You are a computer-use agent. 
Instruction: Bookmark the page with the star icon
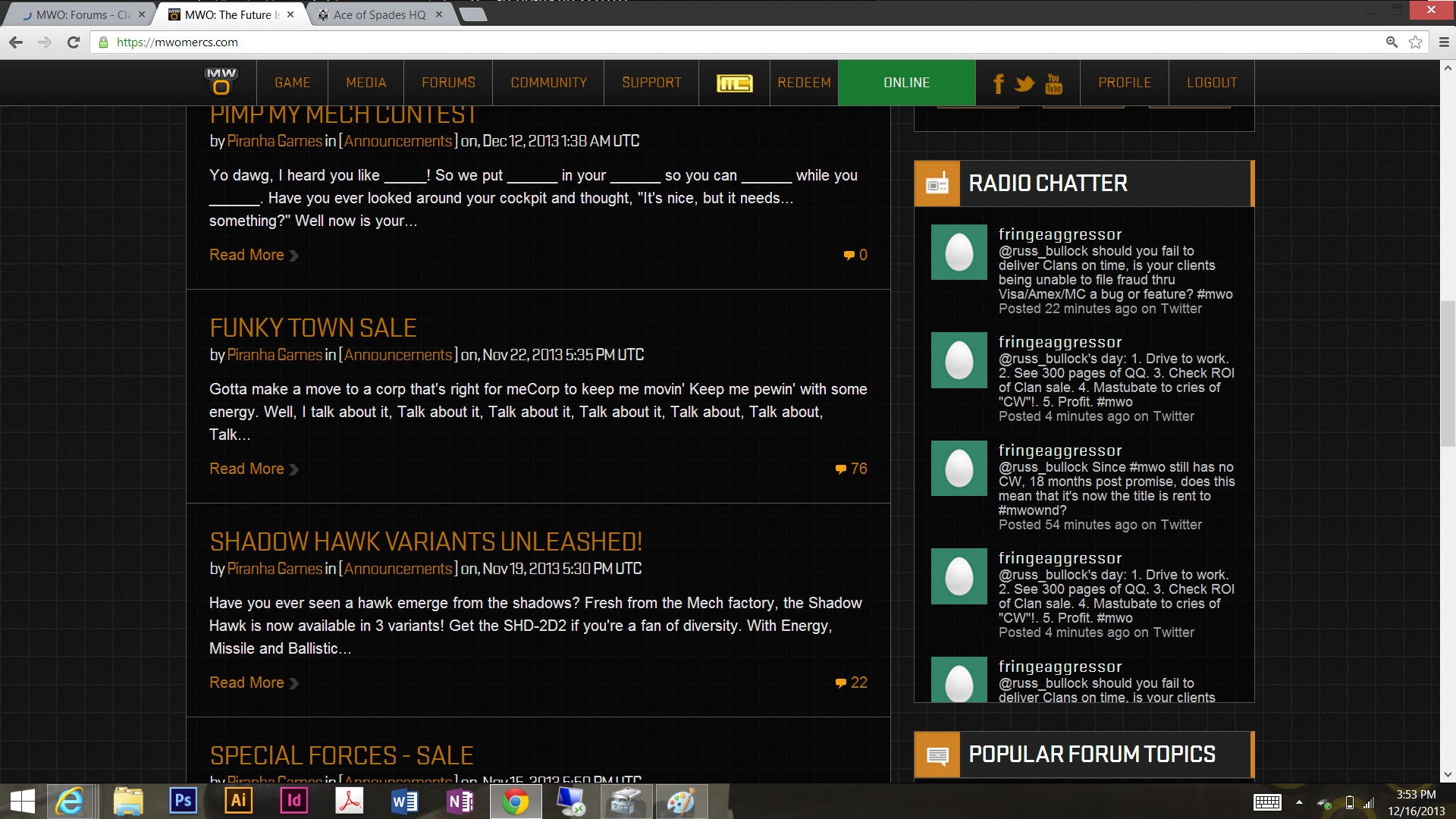(x=1415, y=42)
